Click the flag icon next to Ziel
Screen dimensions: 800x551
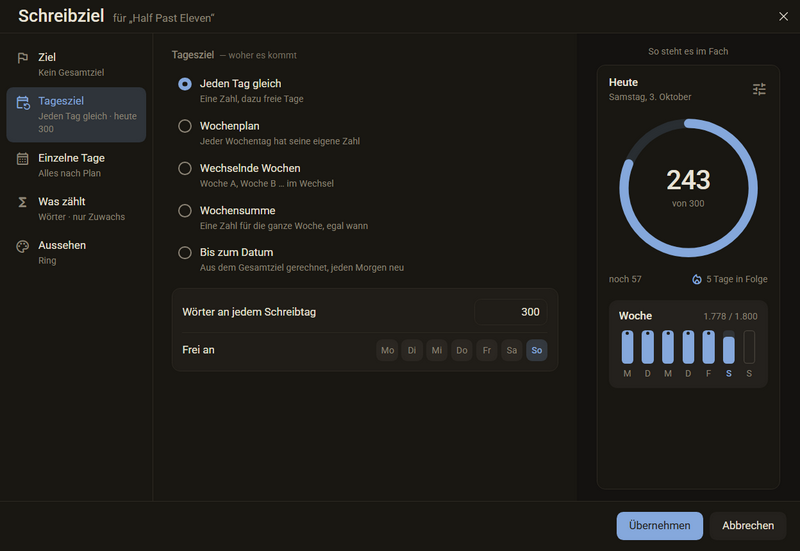click(x=22, y=58)
